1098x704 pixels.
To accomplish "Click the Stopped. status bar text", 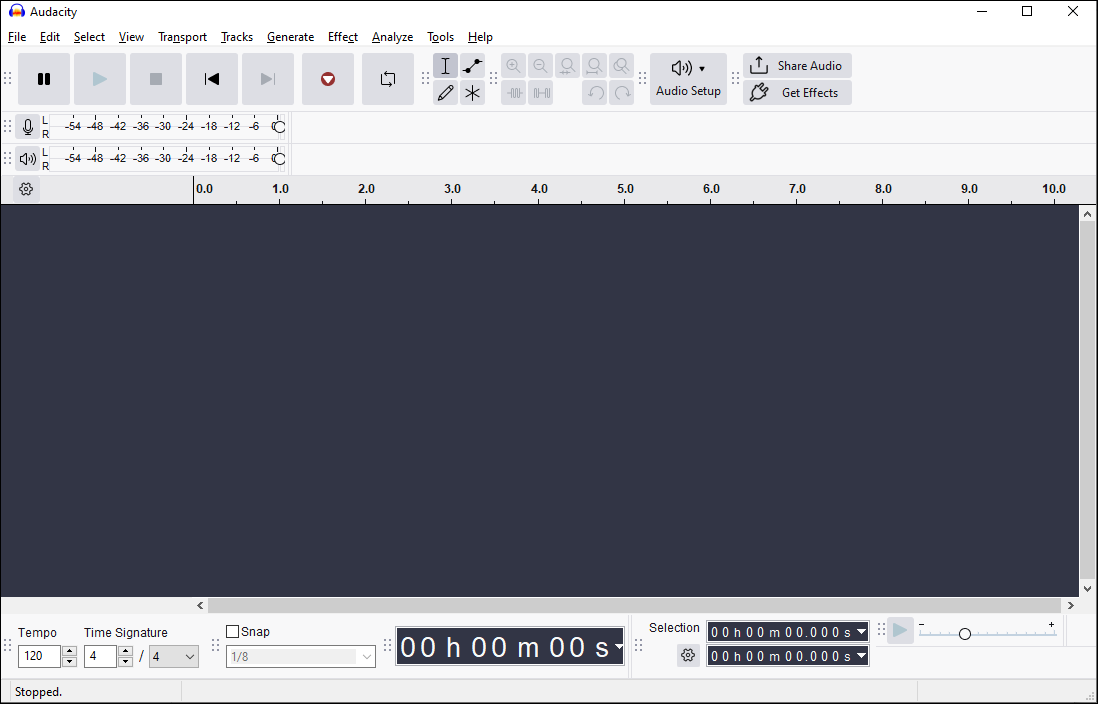I will (x=39, y=692).
